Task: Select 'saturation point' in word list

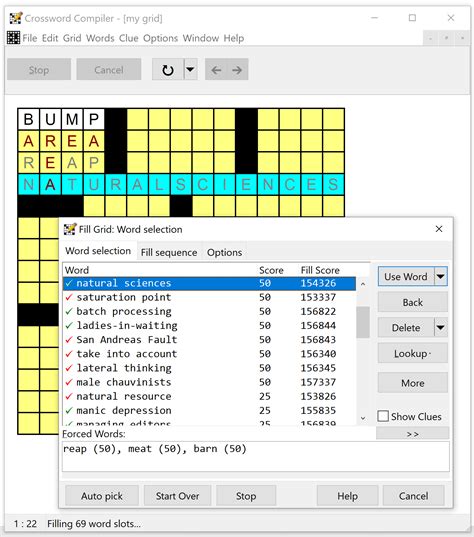Action: click(x=209, y=297)
